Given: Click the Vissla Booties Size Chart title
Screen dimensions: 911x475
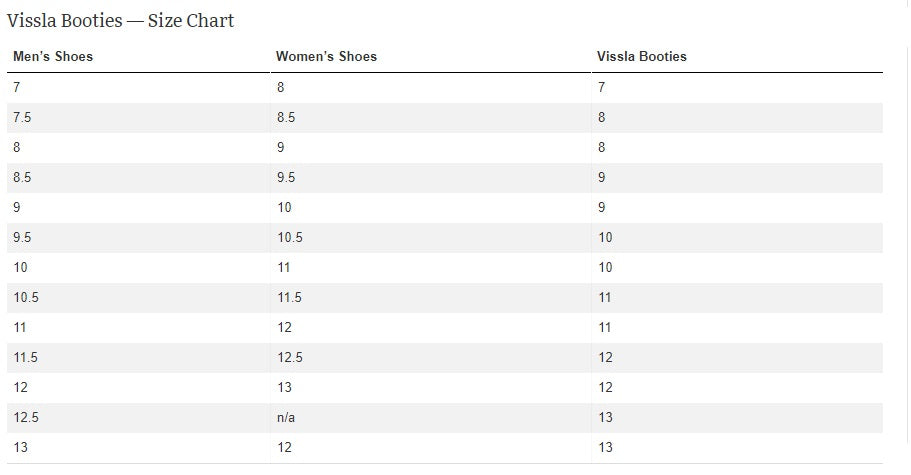Looking at the screenshot, I should [121, 21].
